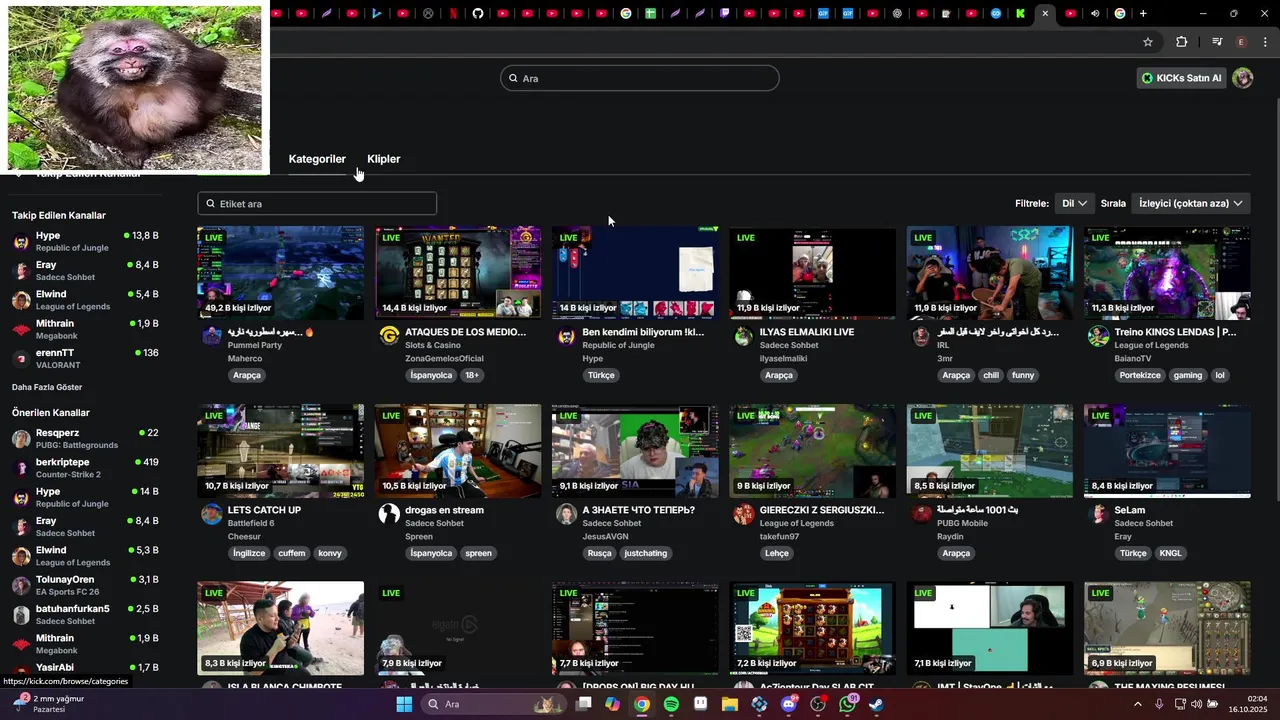The height and width of the screenshot is (720, 1280).
Task: Open 'ATAQUES DE LOS MEDIO...' stream thumbnail
Action: pos(458,273)
